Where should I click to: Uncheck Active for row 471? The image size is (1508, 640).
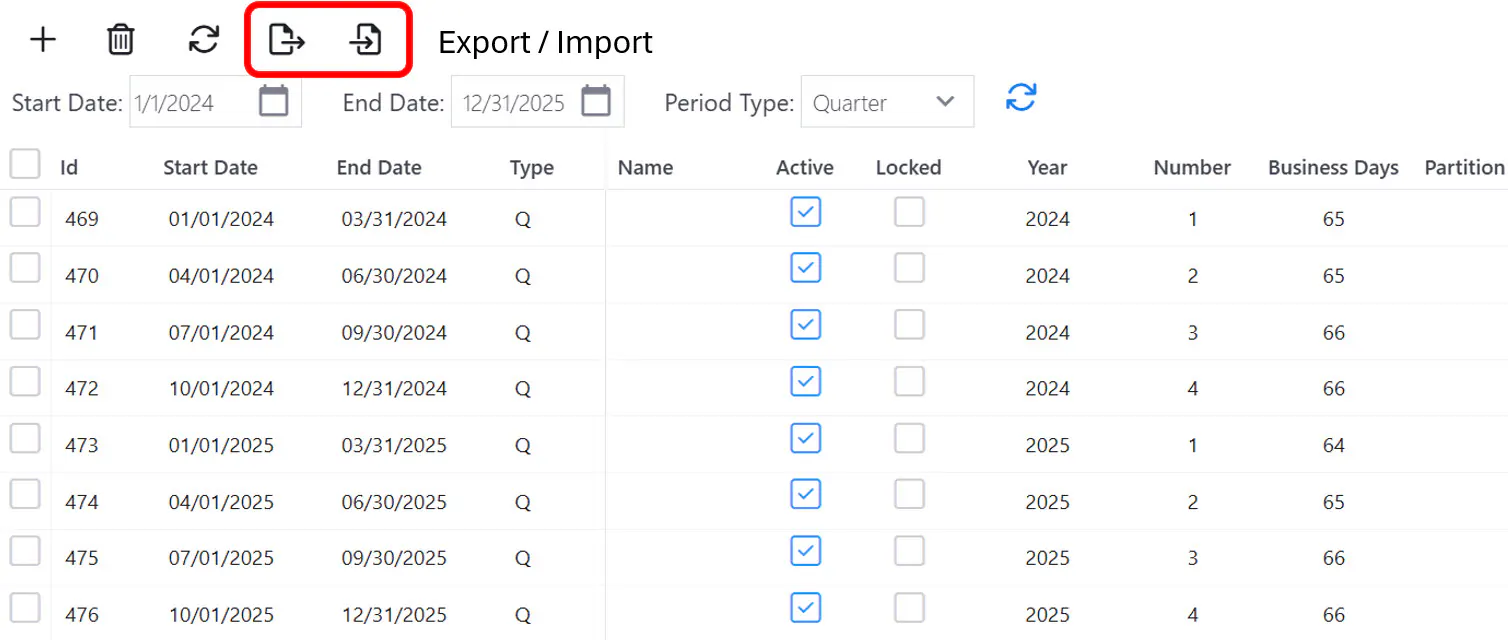(806, 325)
